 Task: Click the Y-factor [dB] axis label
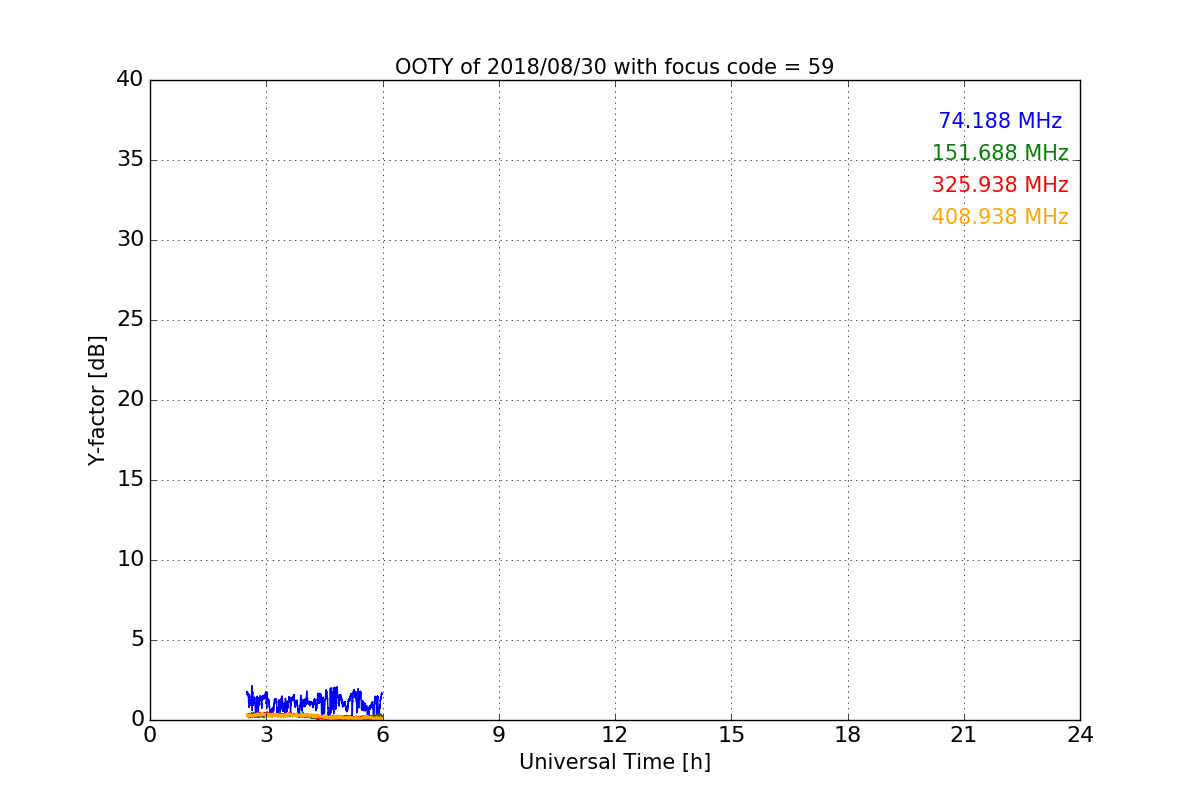coord(97,400)
